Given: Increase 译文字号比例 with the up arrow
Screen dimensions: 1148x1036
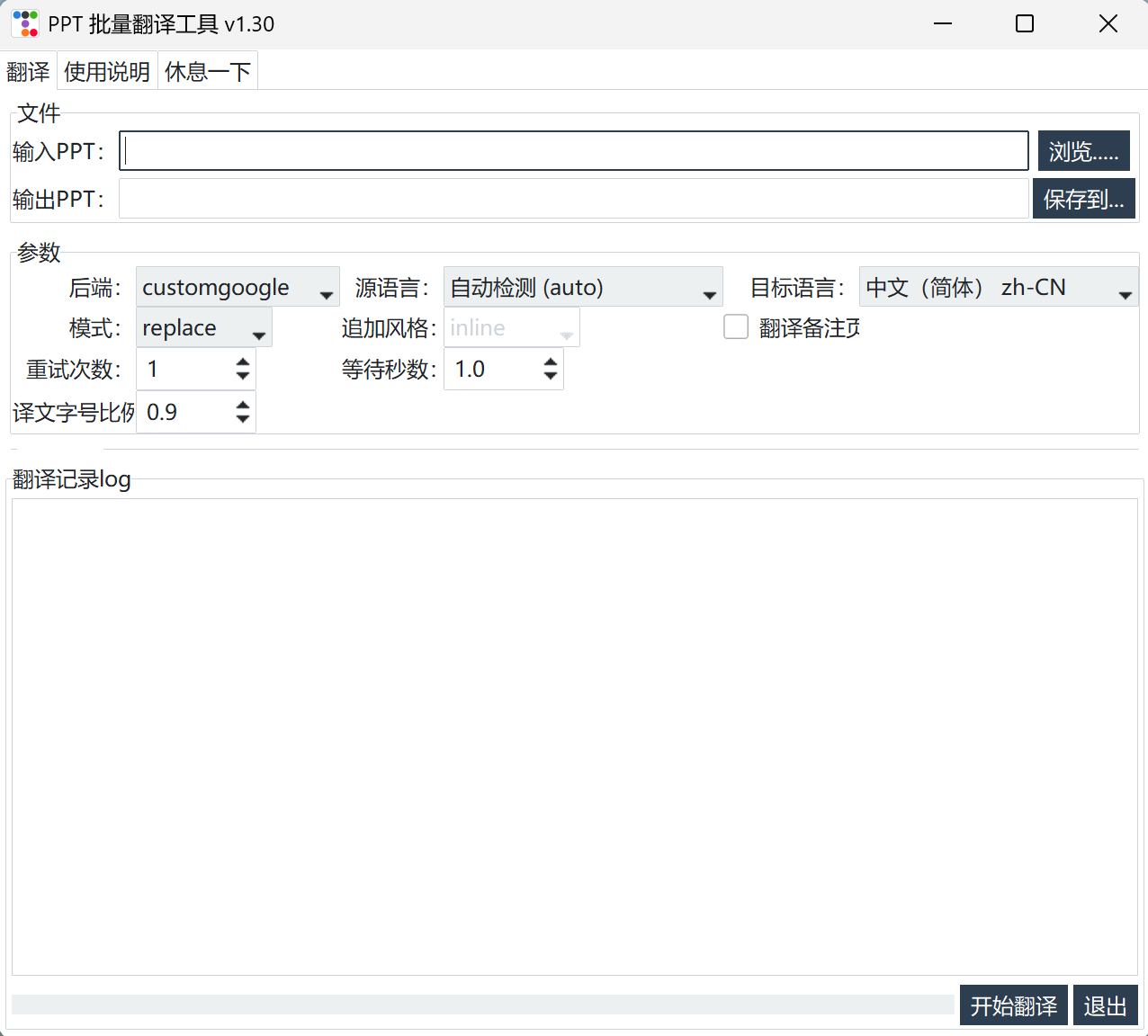Looking at the screenshot, I should (x=243, y=406).
